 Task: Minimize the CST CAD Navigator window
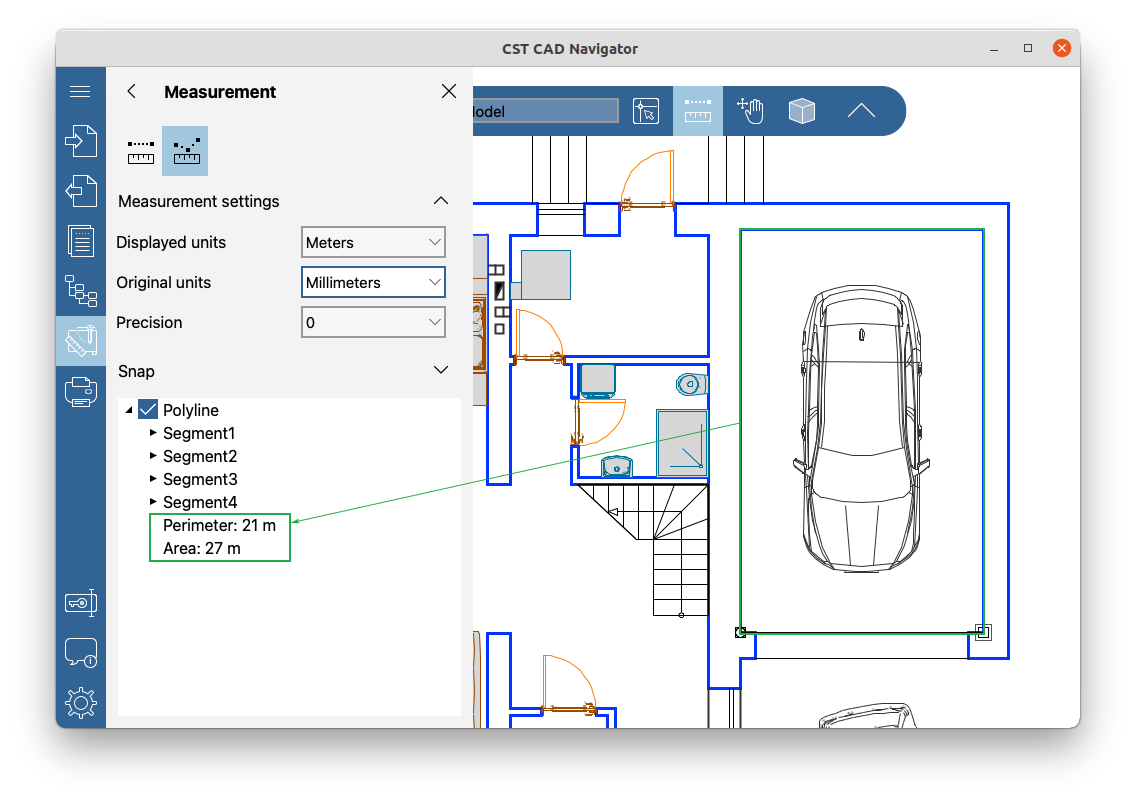pos(994,49)
